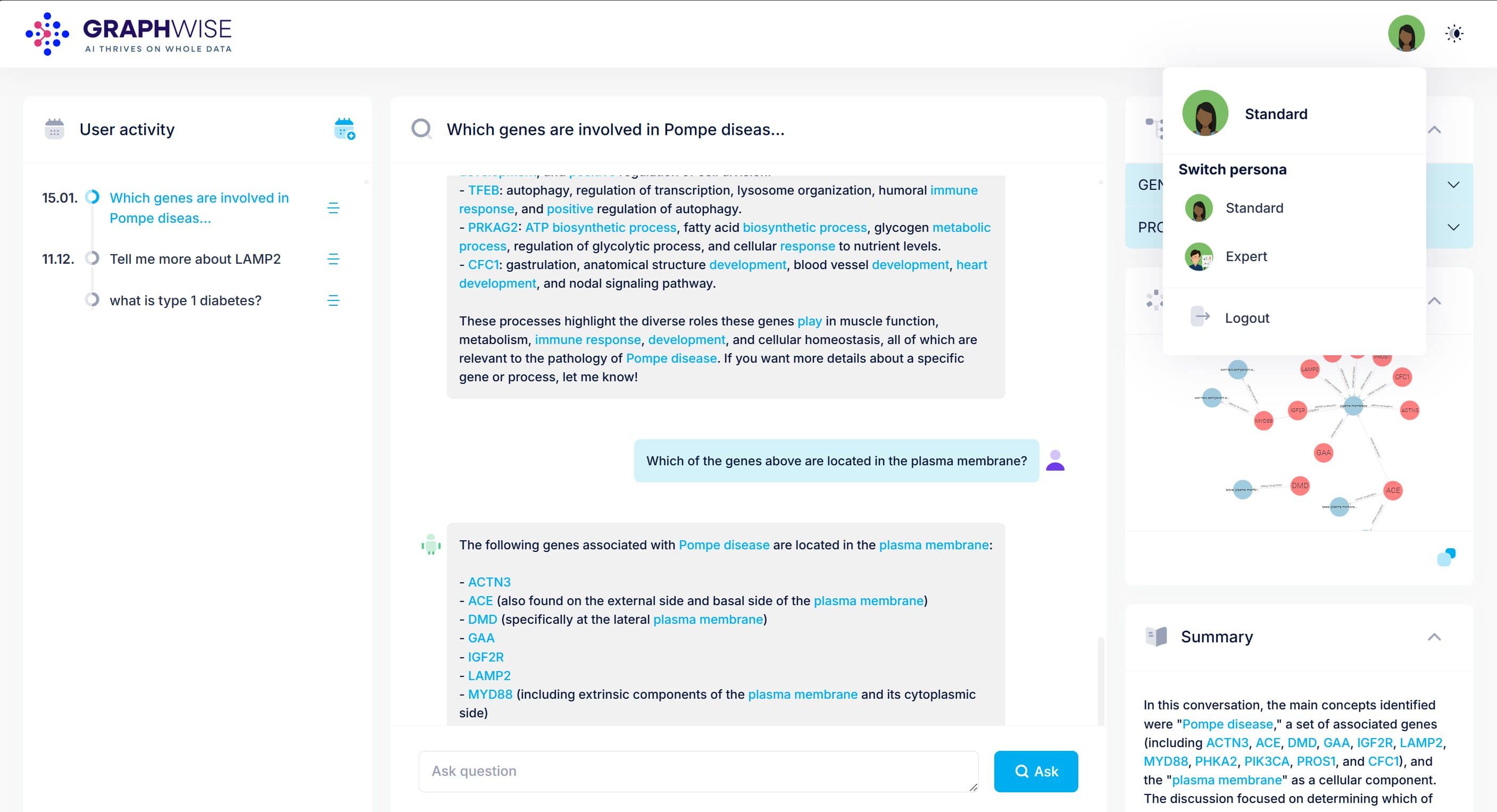Click the user avatar in the header
This screenshot has width=1497, height=812.
(1405, 34)
